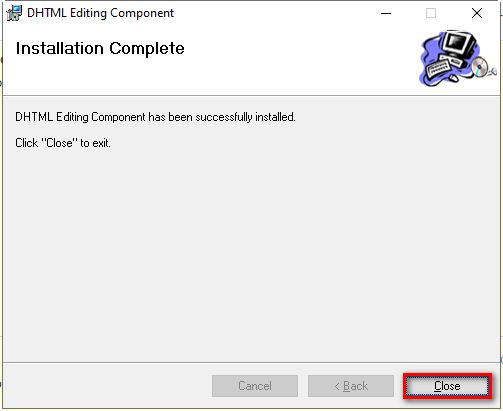
Task: Open the installer icon system menu in title bar
Action: pyautogui.click(x=14, y=13)
